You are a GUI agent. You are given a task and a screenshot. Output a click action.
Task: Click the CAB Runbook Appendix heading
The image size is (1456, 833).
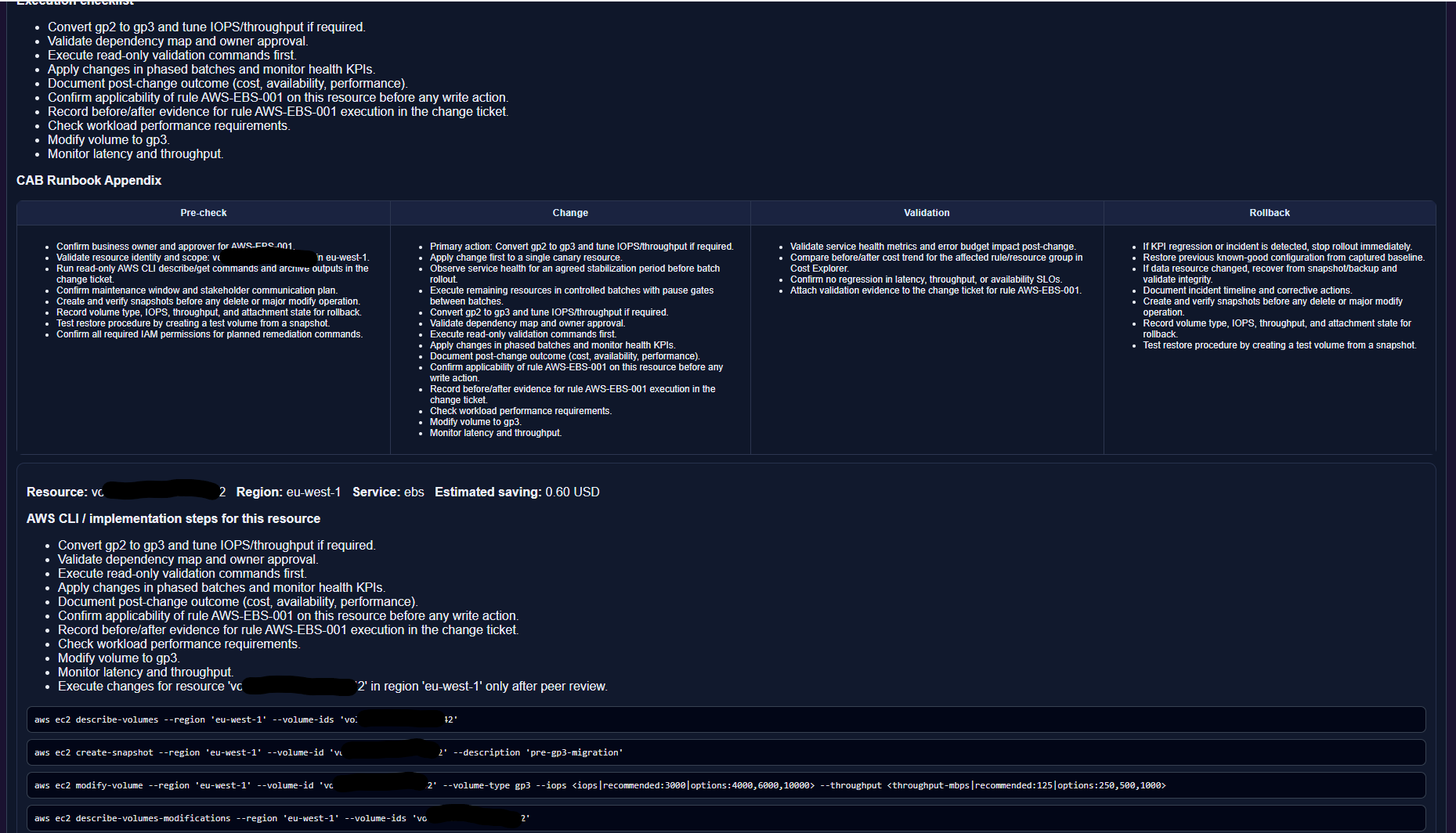89,180
